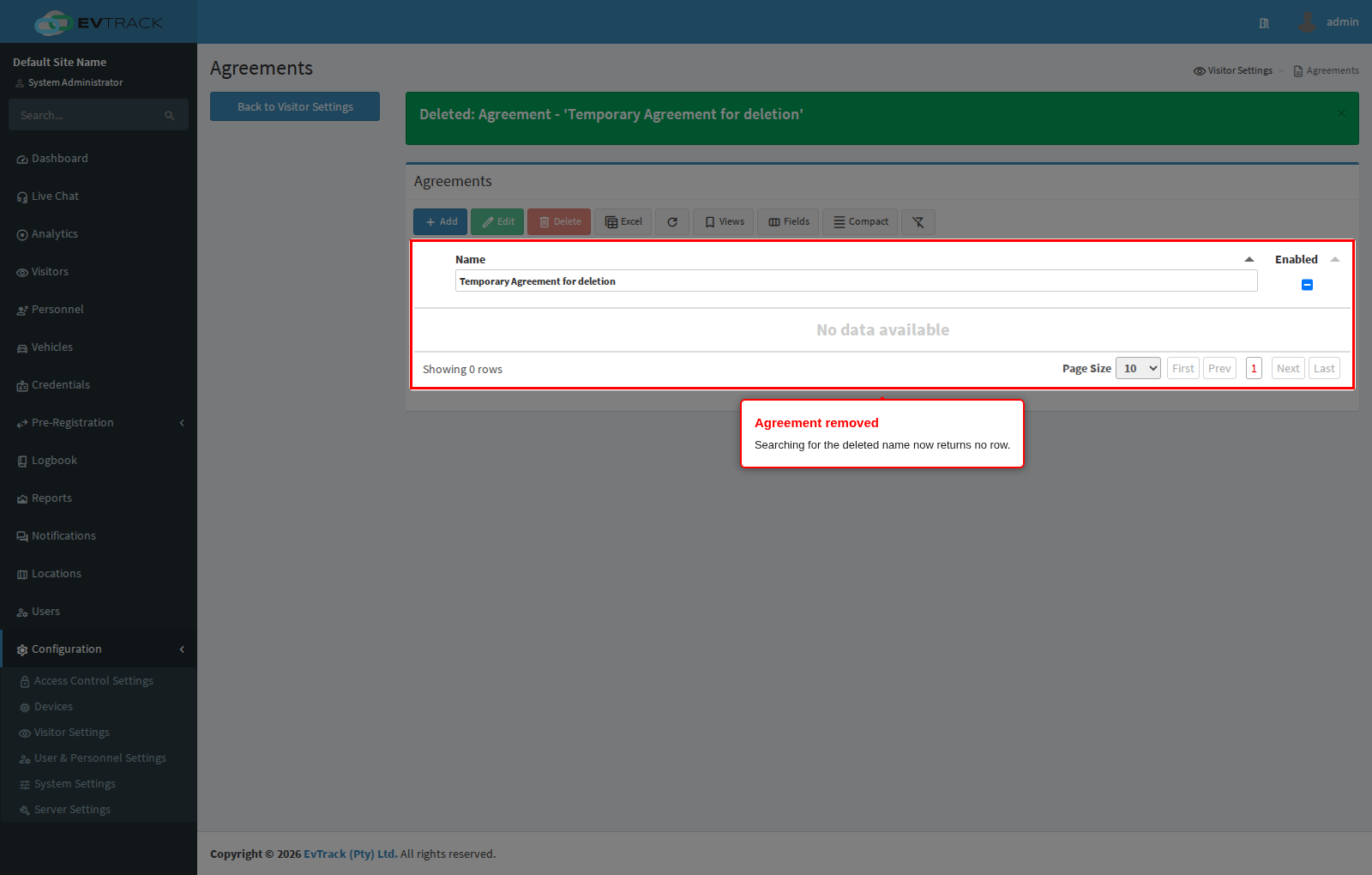1372x875 pixels.
Task: Focus the sidebar Search field
Action: [89, 115]
